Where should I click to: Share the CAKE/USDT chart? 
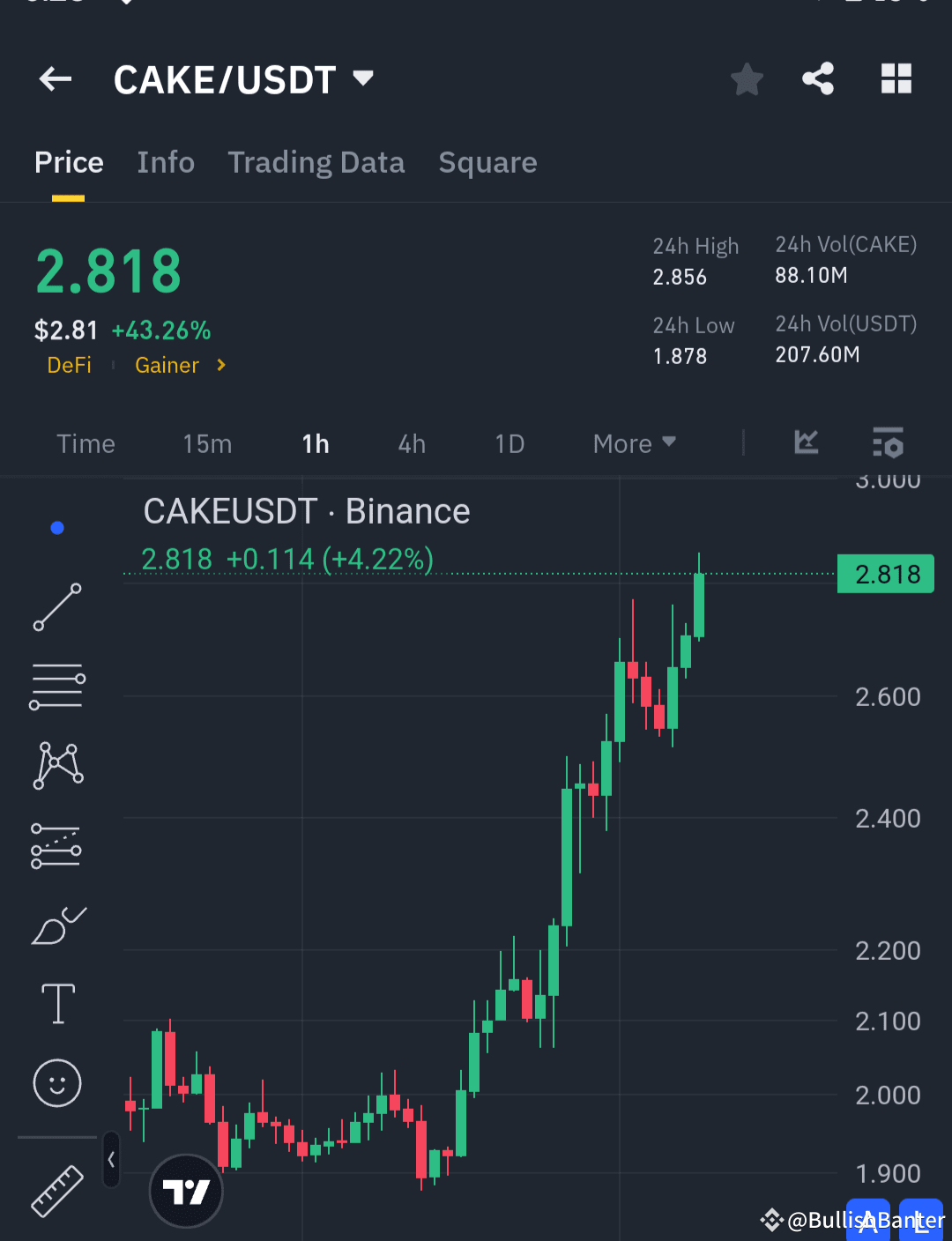(x=817, y=78)
